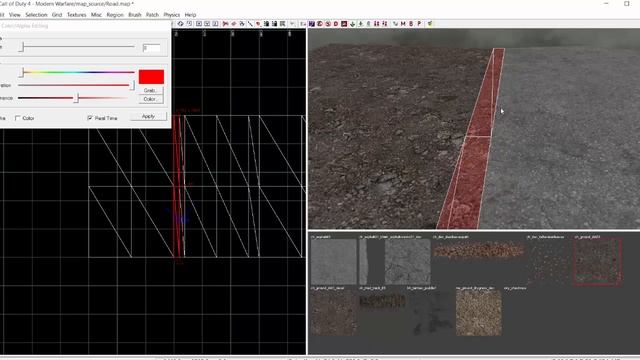Click the alpha slider at dialog top

pyautogui.click(x=77, y=47)
